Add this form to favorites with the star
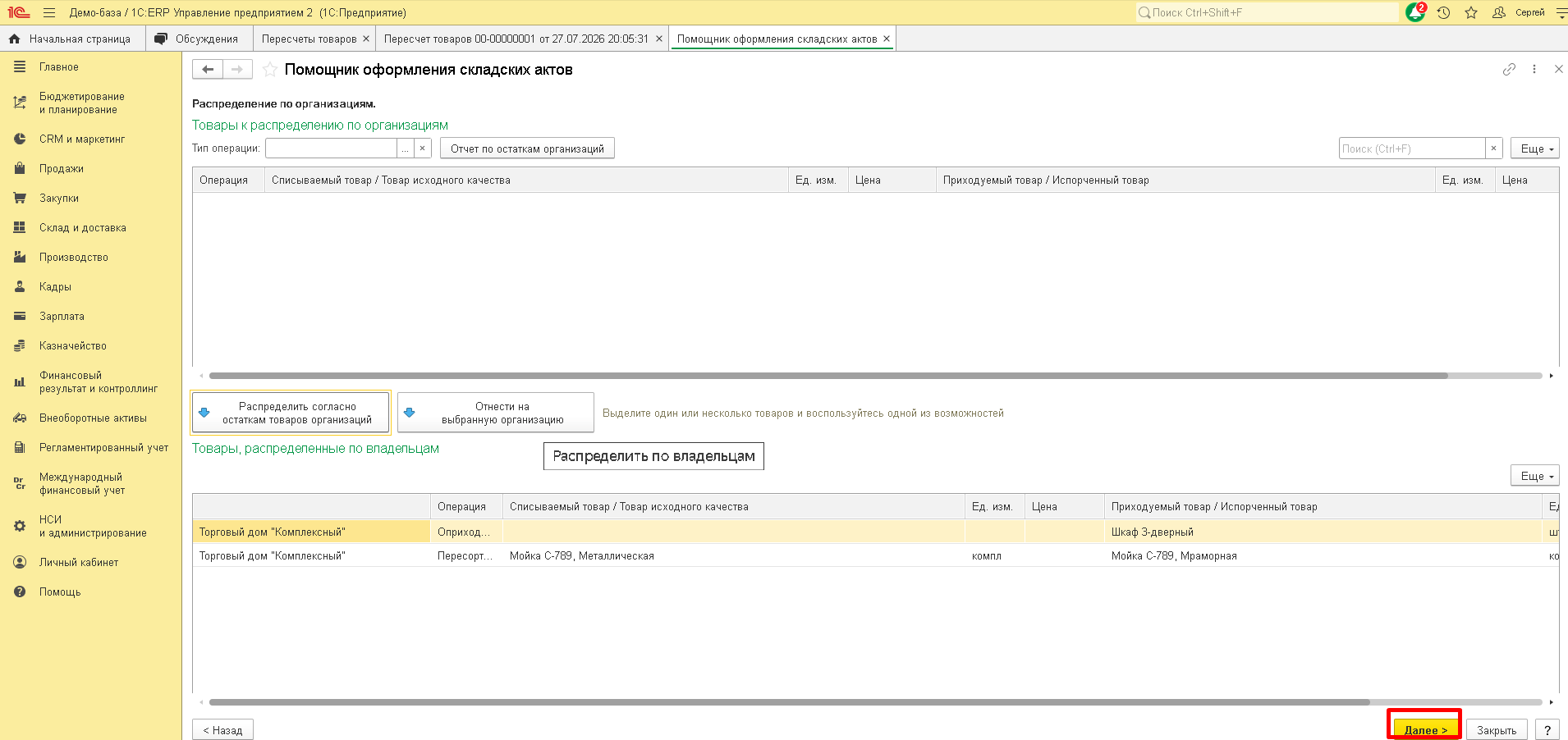 [x=269, y=70]
